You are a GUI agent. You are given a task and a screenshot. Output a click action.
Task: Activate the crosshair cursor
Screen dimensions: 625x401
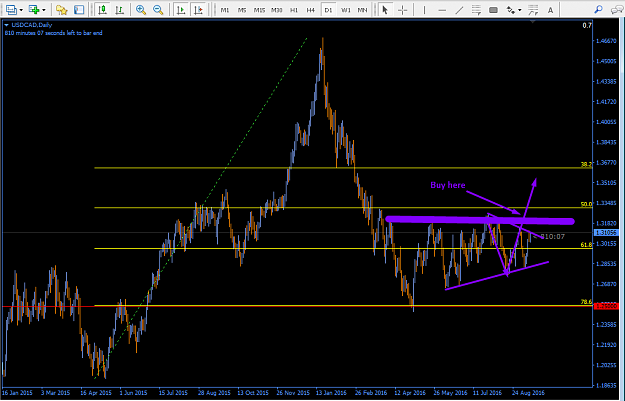(x=403, y=10)
